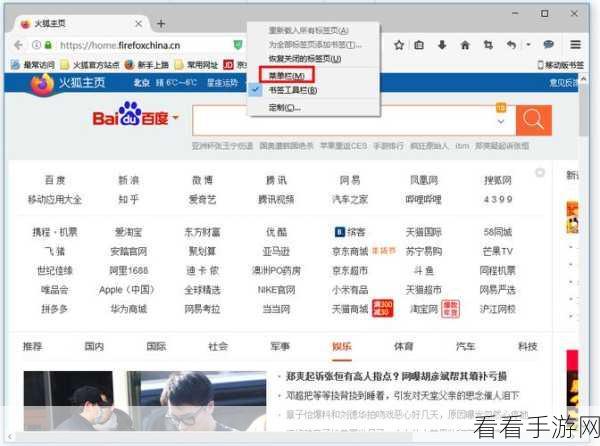Click the settings icon beside site grid
The height and width of the screenshot is (446, 600).
click(540, 173)
